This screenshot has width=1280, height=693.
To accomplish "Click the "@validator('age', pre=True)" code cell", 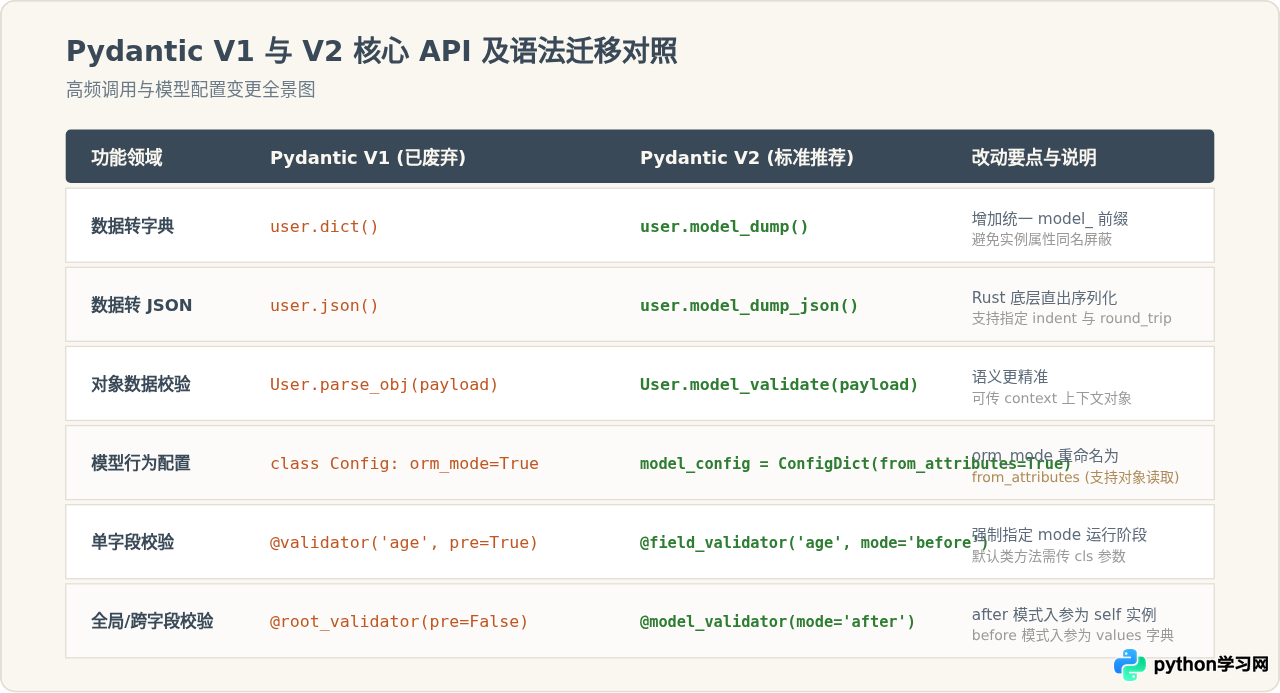I will (x=404, y=542).
